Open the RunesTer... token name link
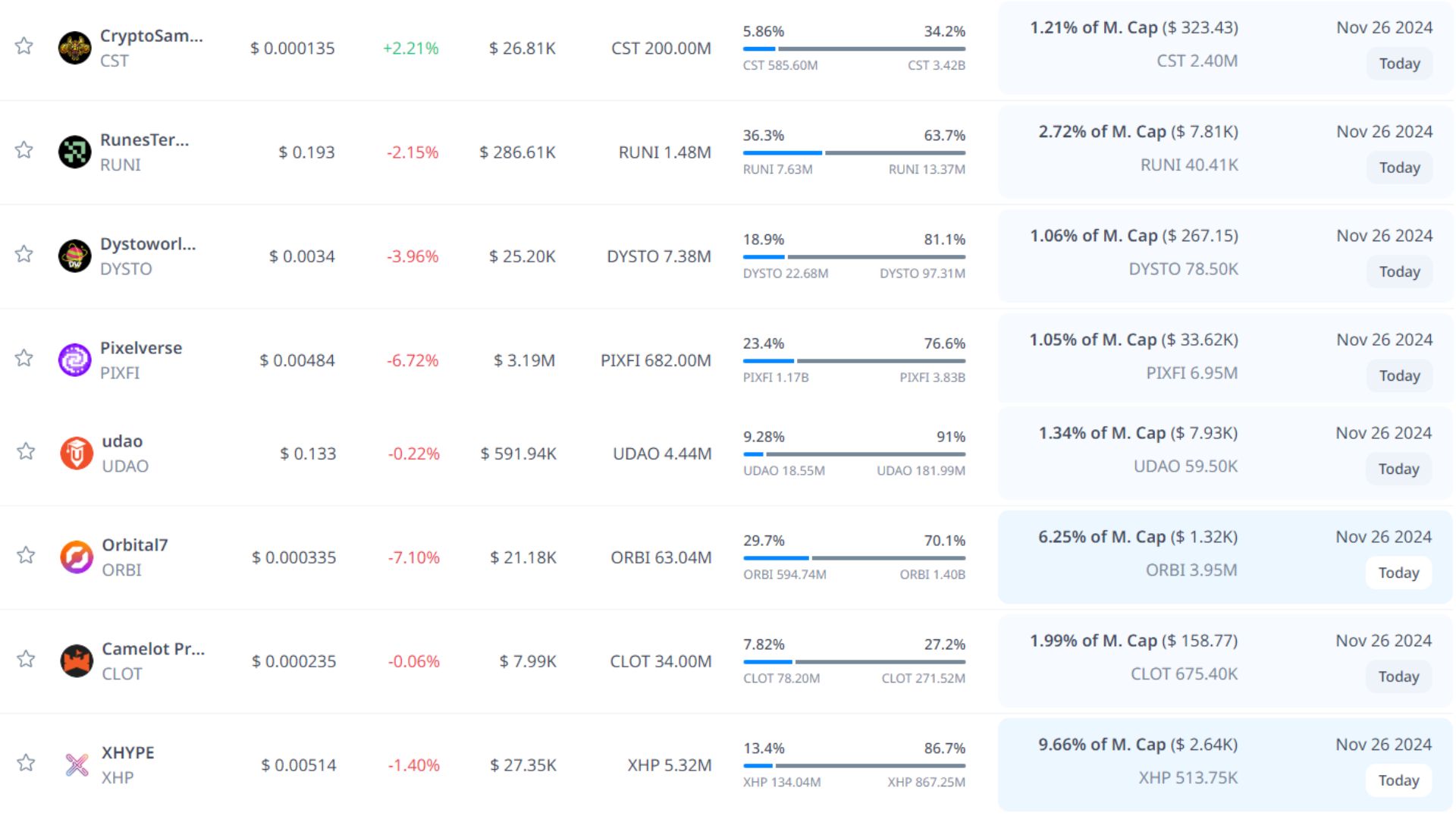The height and width of the screenshot is (819, 1456). (144, 140)
